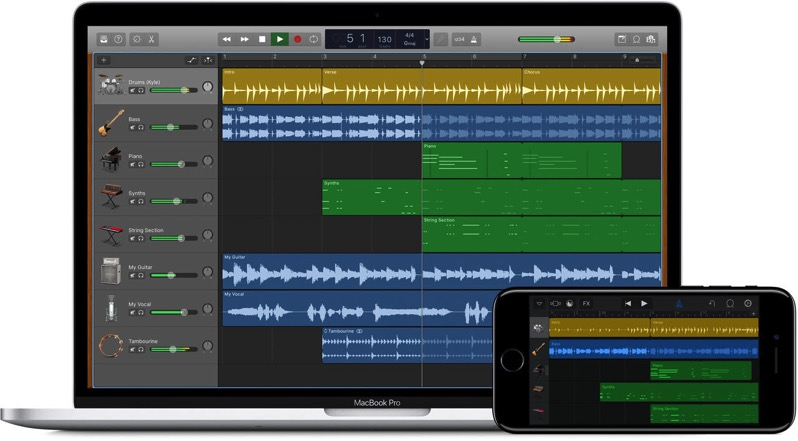Click the add track plus button
Screen dimensions: 798x441
point(104,60)
